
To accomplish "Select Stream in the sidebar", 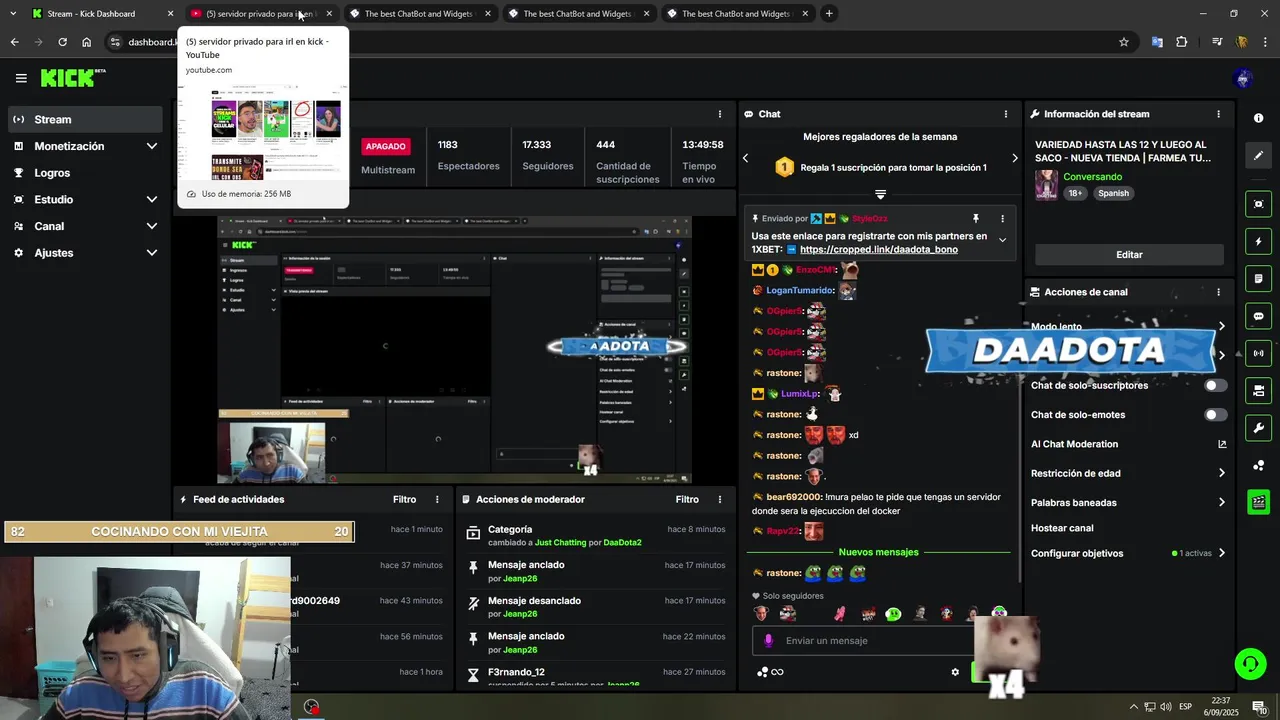I will 85,119.
